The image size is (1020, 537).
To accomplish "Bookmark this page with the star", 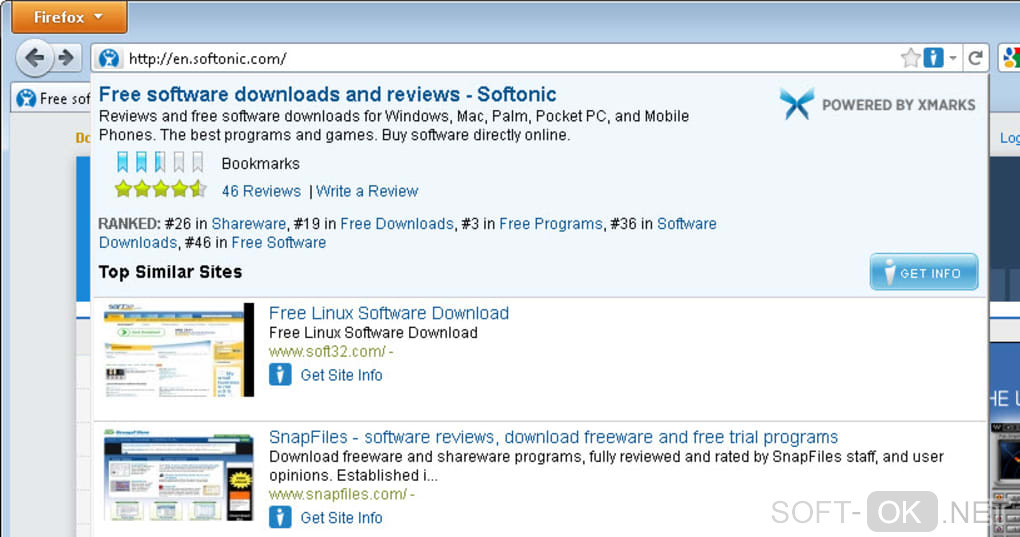I will pos(910,58).
